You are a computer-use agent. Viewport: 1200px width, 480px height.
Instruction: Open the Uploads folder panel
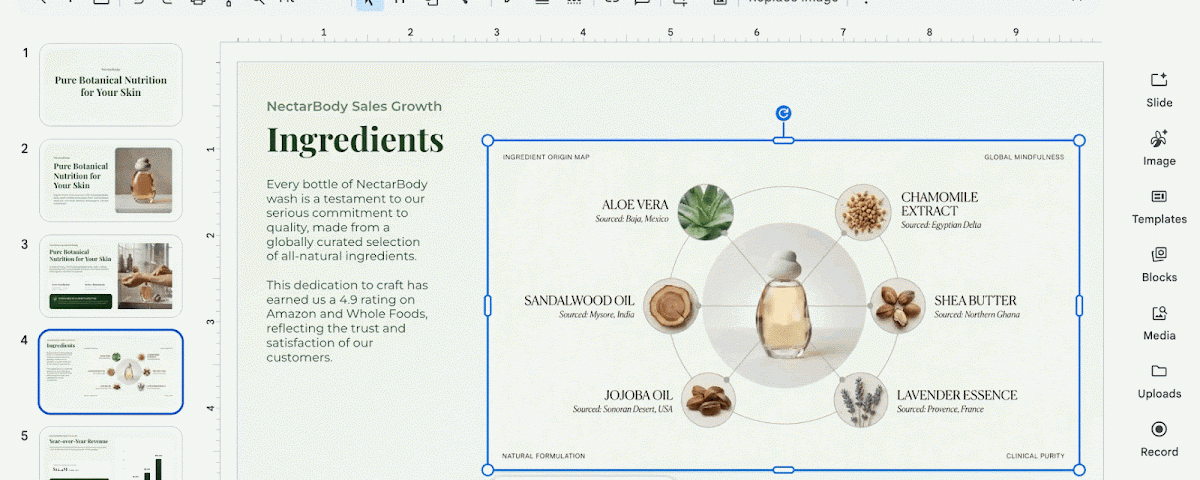(x=1159, y=380)
